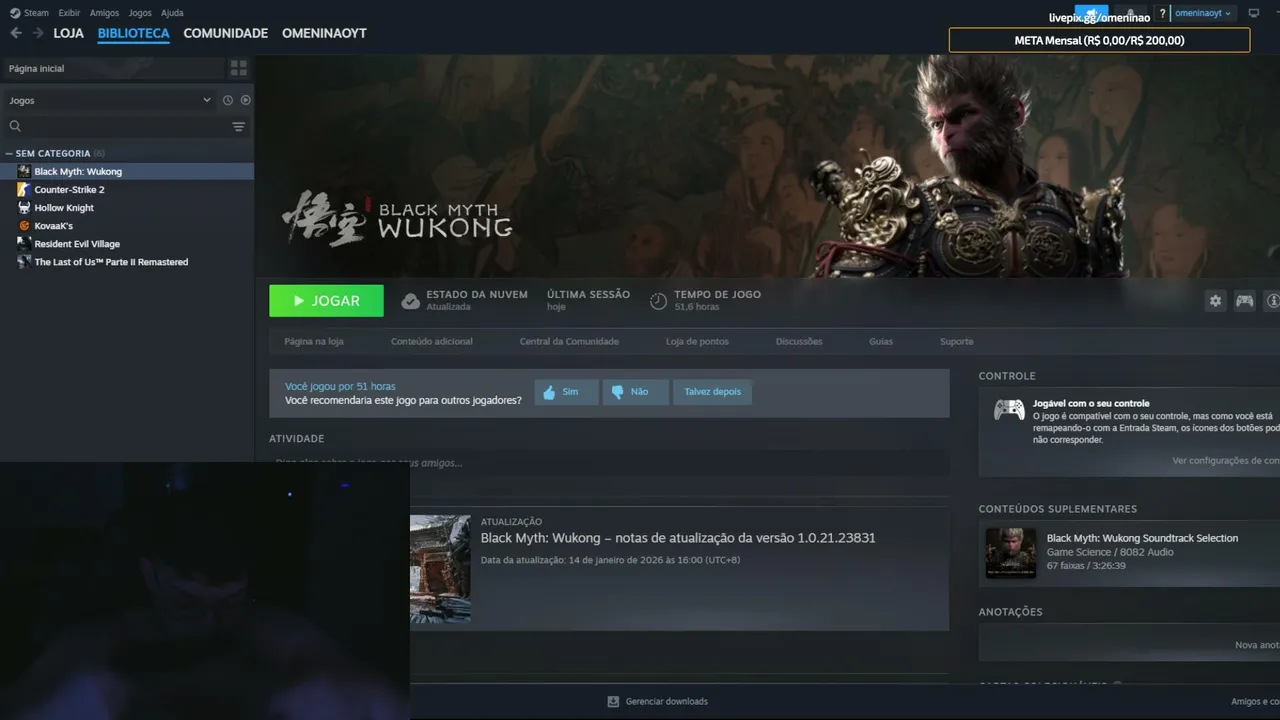Click the gamepad icon in Controle panel
Image resolution: width=1280 pixels, height=720 pixels.
(x=1008, y=410)
